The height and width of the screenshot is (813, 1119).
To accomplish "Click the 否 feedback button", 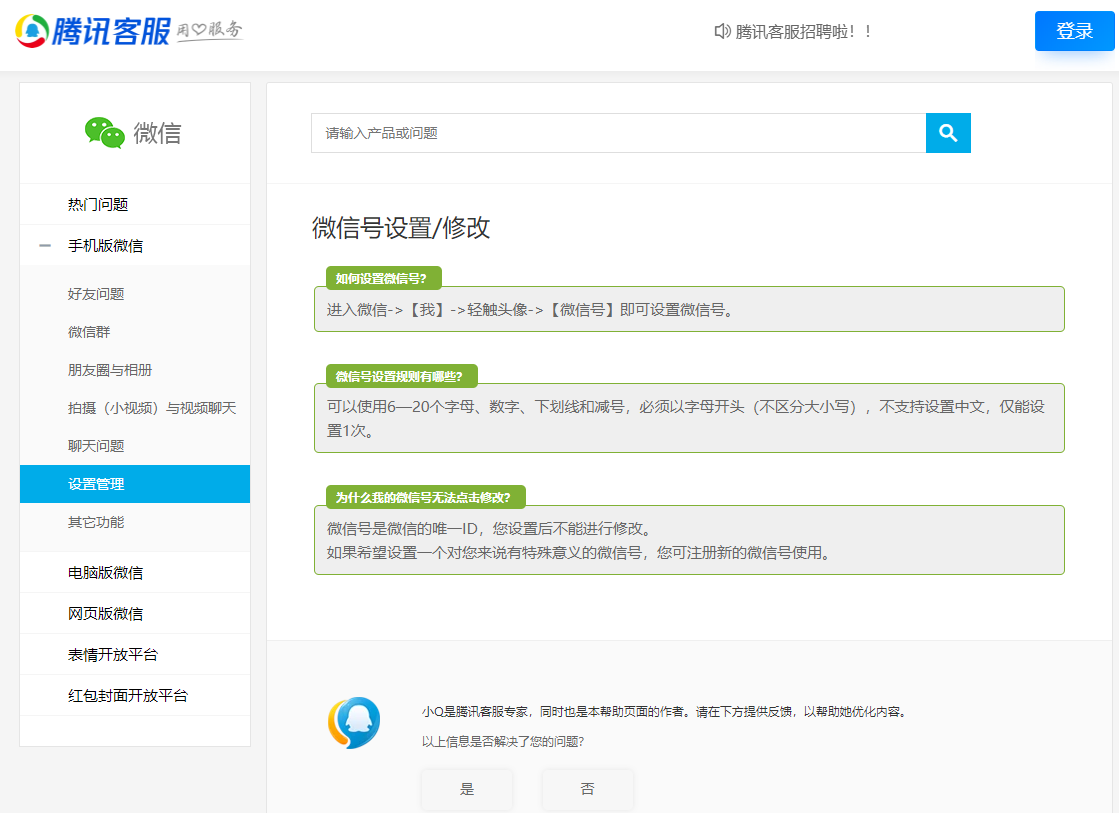I will (x=587, y=789).
